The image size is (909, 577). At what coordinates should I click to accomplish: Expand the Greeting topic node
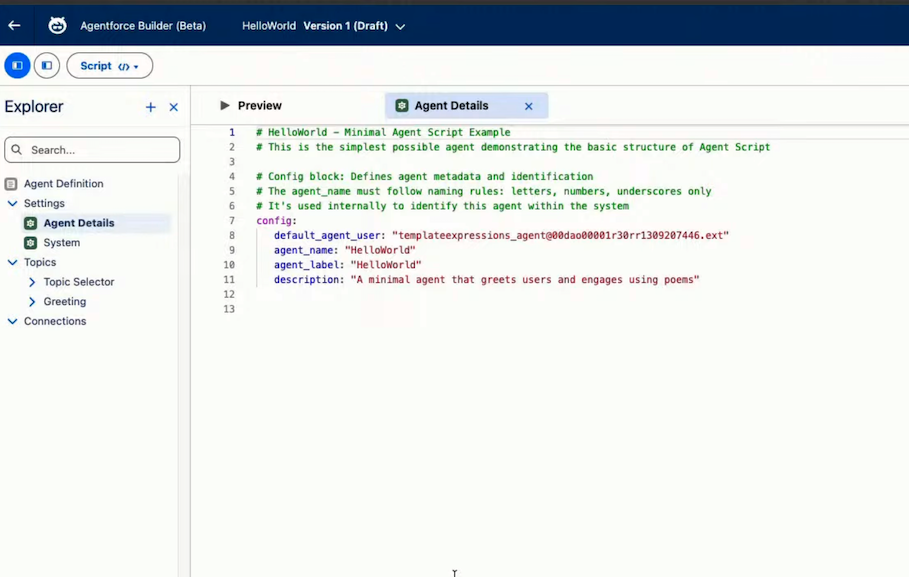[x=32, y=302]
